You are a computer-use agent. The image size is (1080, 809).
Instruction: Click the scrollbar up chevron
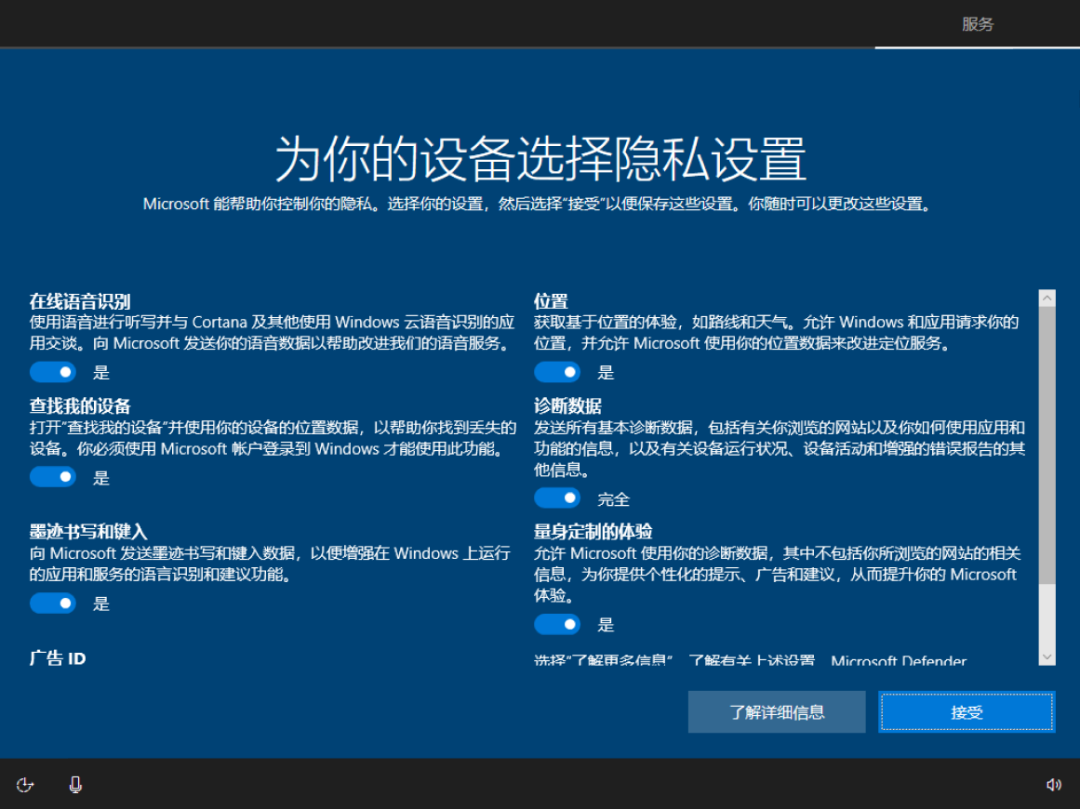tap(1048, 296)
